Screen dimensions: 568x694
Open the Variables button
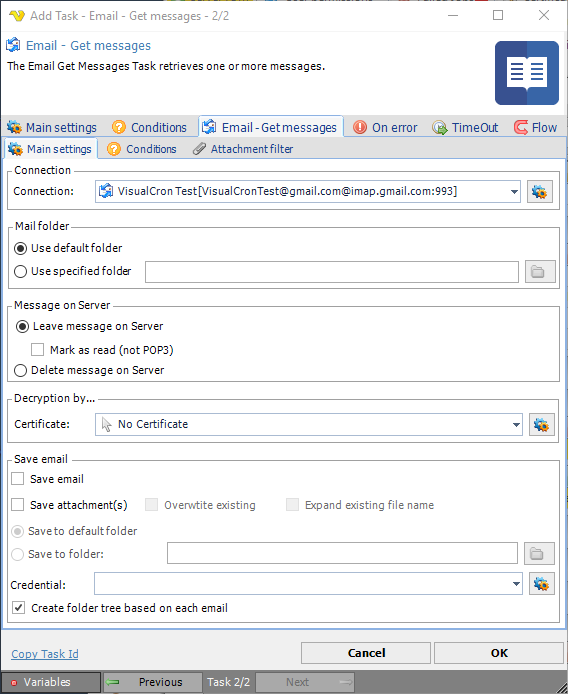50,682
